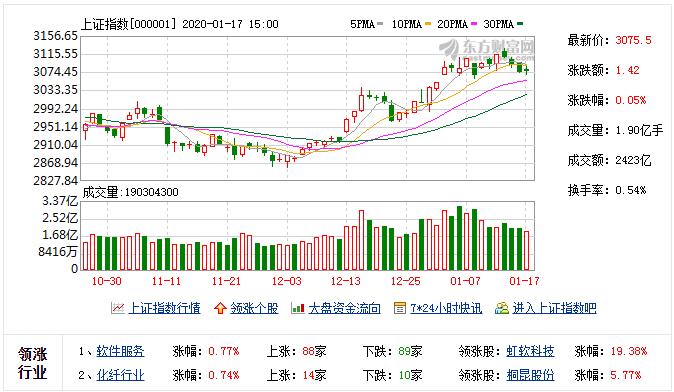The width and height of the screenshot is (674, 392).
Task: Click the 涨跌幅 value 0.05%
Action: click(x=631, y=101)
